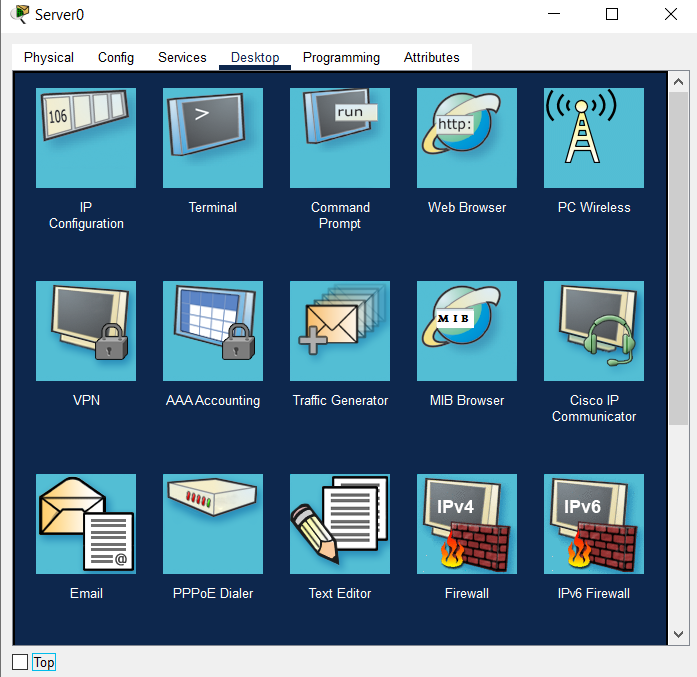Launch AAA Accounting
This screenshot has width=697, height=677.
[213, 331]
